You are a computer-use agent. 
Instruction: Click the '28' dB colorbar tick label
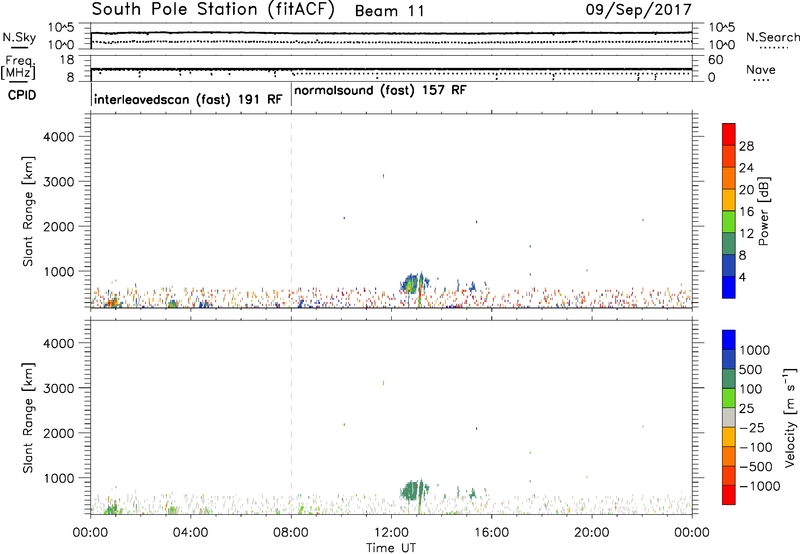[x=746, y=146]
